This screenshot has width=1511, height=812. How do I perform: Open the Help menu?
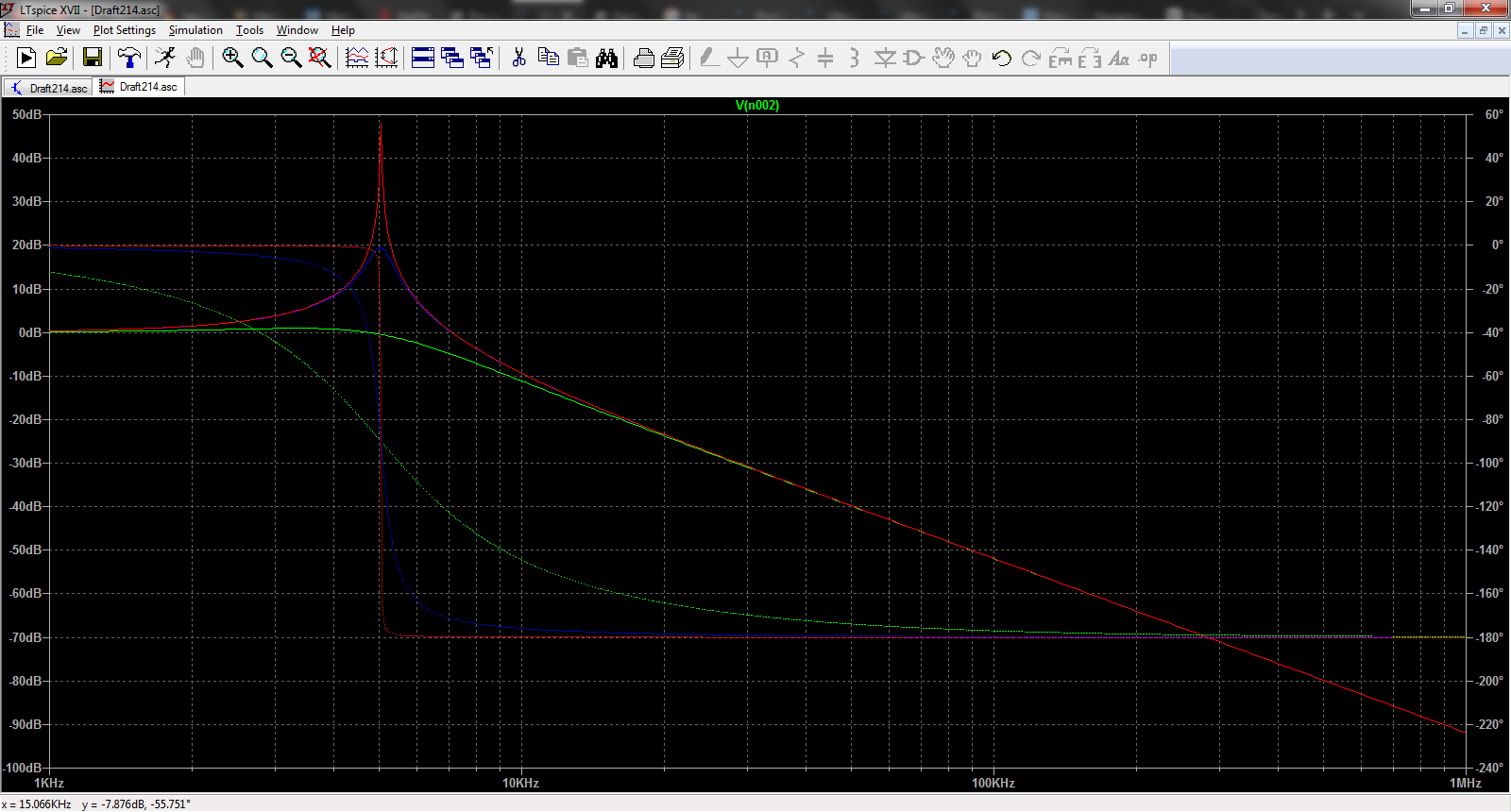pyautogui.click(x=343, y=30)
